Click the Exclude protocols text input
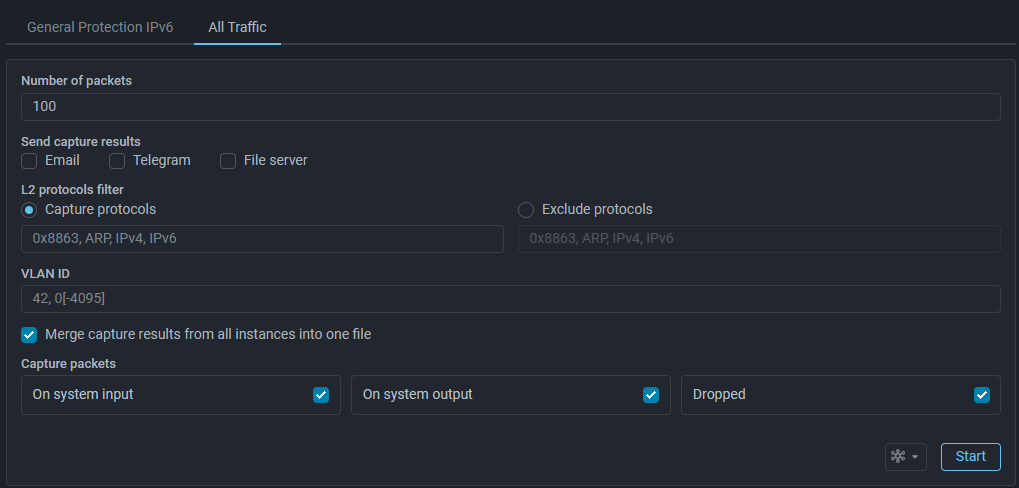The width and height of the screenshot is (1019, 488). [759, 239]
